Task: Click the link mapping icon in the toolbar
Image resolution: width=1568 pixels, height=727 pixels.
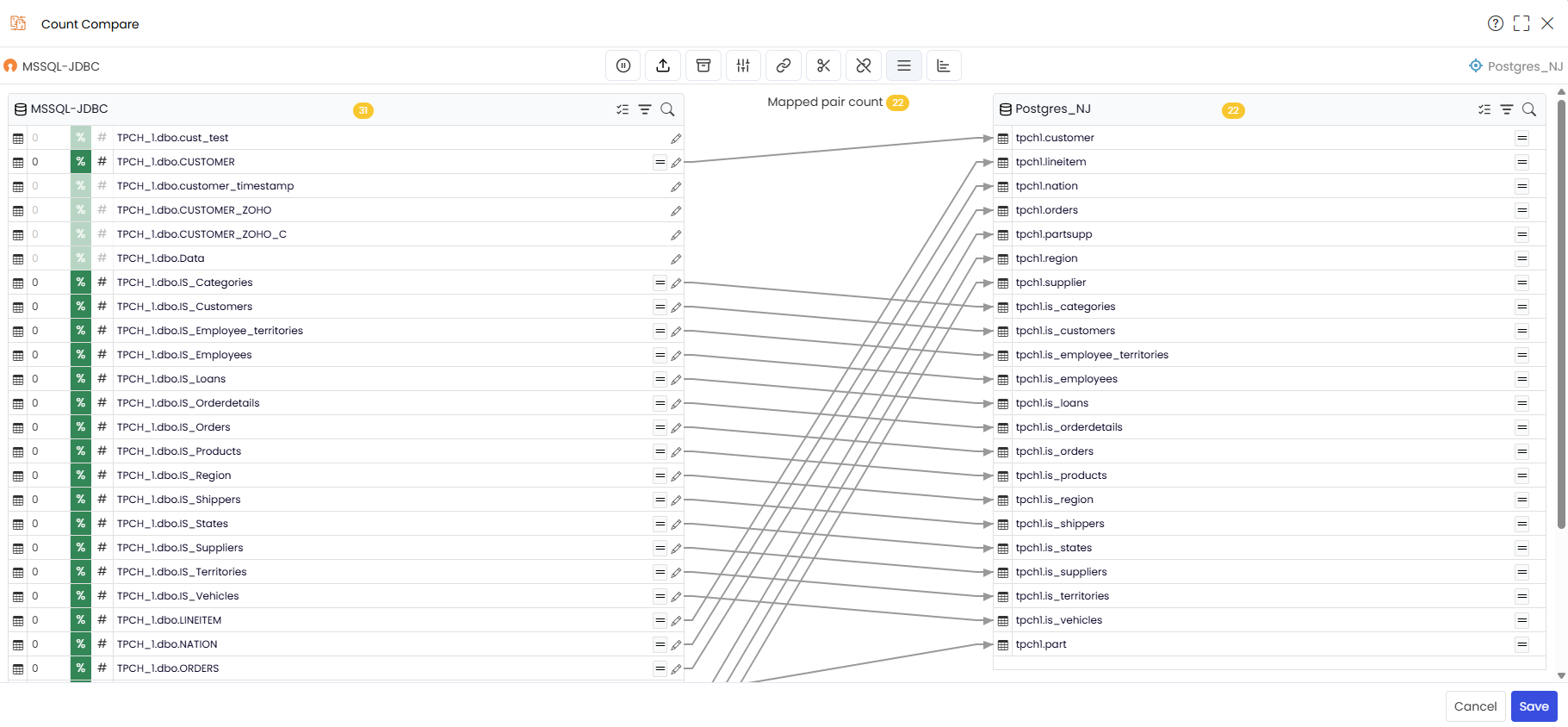Action: click(x=784, y=65)
